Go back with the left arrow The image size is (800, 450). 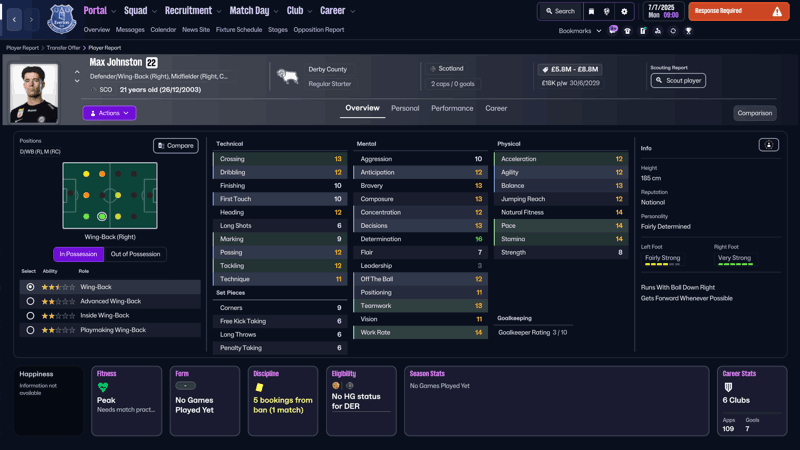(x=14, y=19)
